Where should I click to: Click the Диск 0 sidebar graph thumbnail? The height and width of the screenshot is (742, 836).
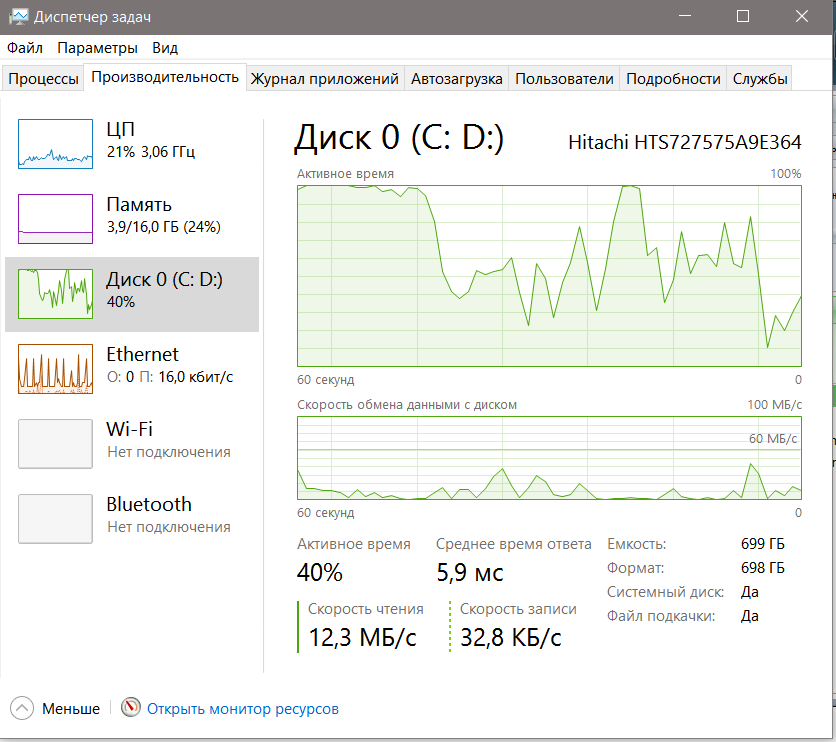[x=55, y=293]
